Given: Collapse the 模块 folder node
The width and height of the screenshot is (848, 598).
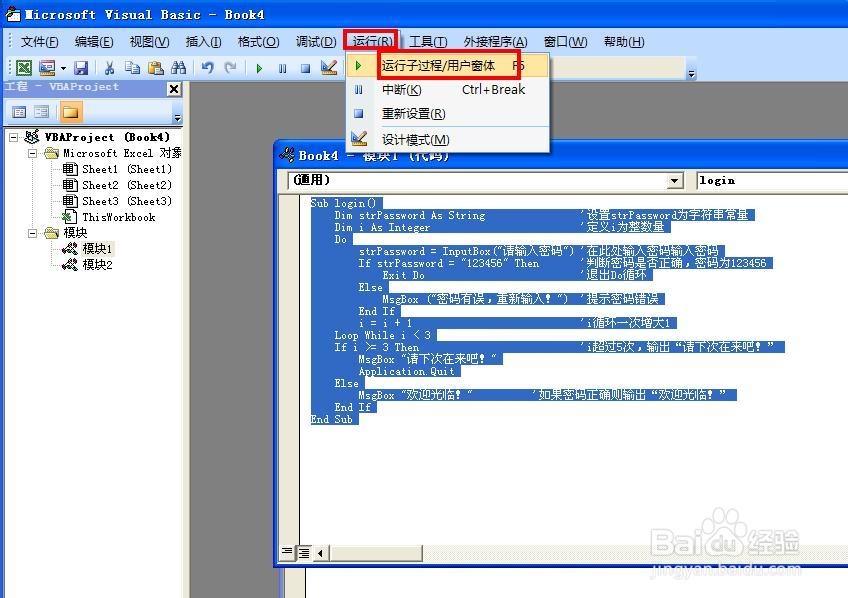Looking at the screenshot, I should click(32, 233).
